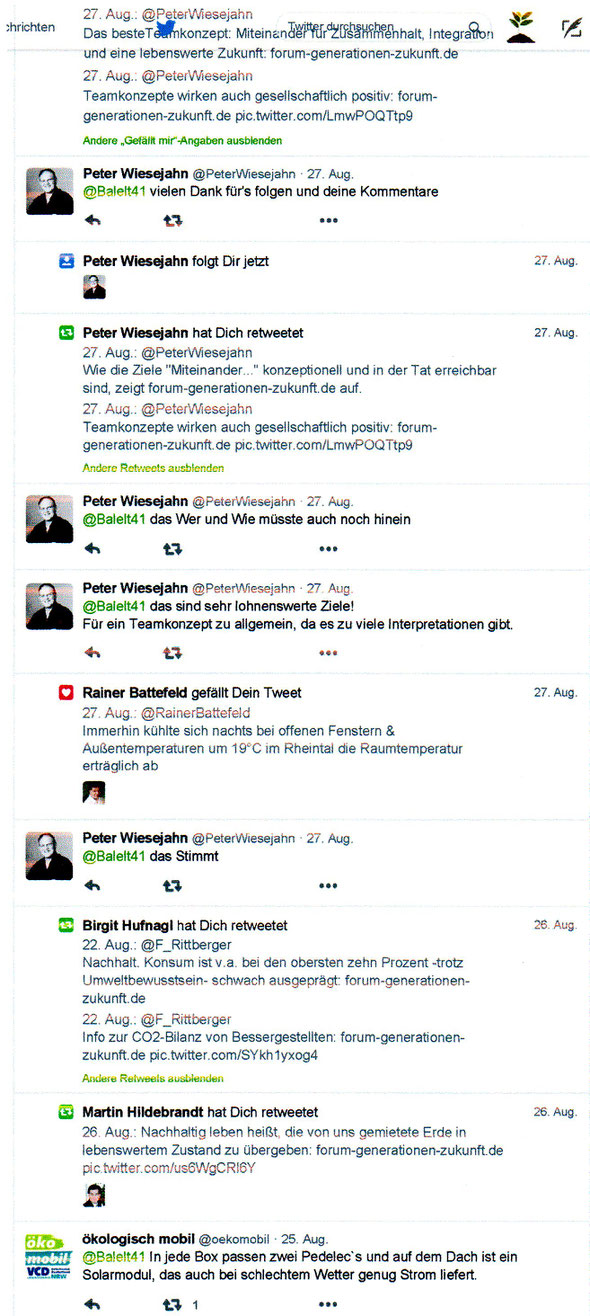This screenshot has width=590, height=1316.
Task: Open the Nachrichten tab
Action: (x=29, y=27)
